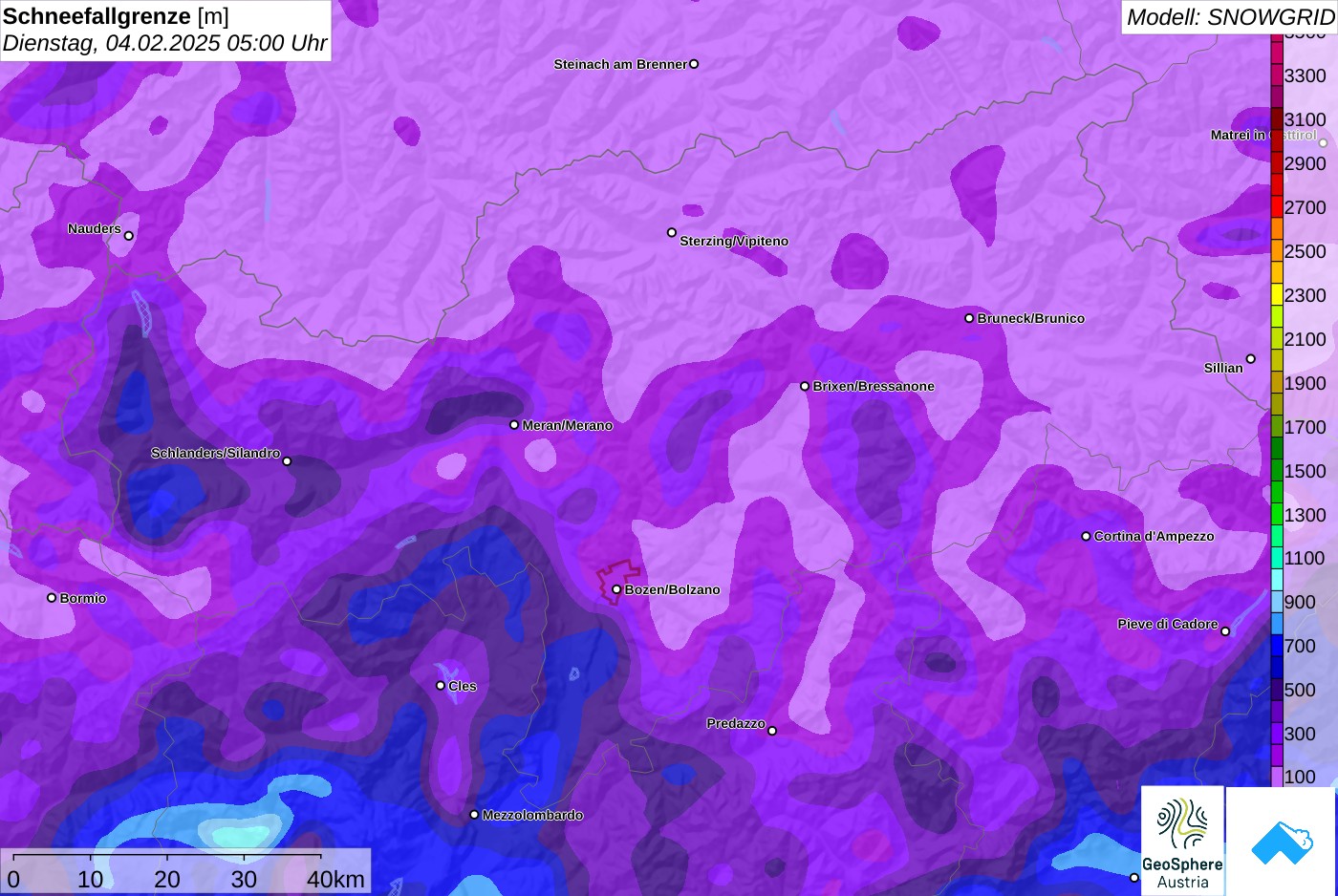Click the 900 legend value

[x=1301, y=602]
